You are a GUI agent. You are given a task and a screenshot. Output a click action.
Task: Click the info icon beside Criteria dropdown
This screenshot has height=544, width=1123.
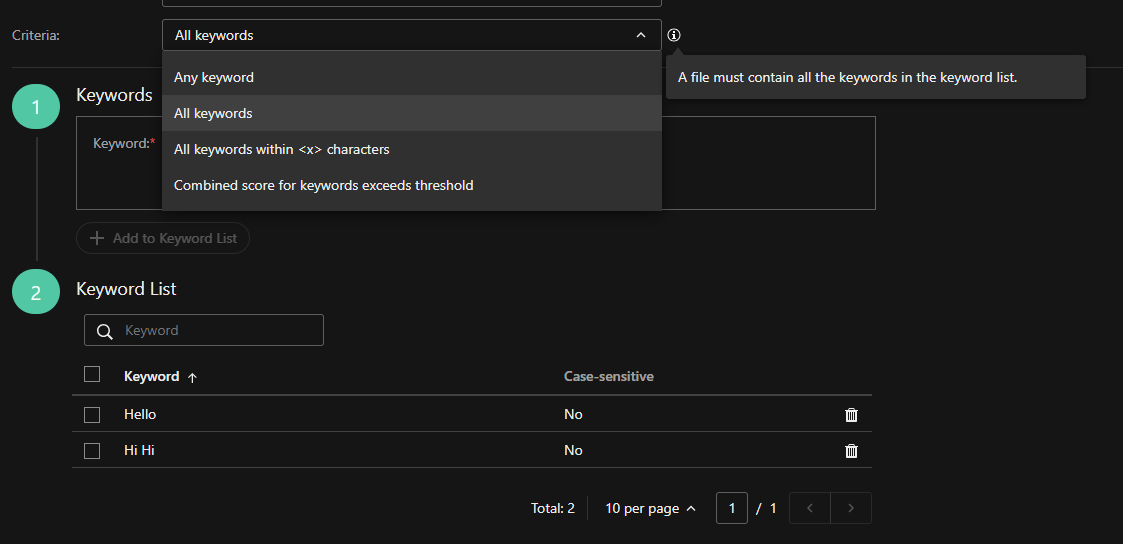(x=674, y=35)
